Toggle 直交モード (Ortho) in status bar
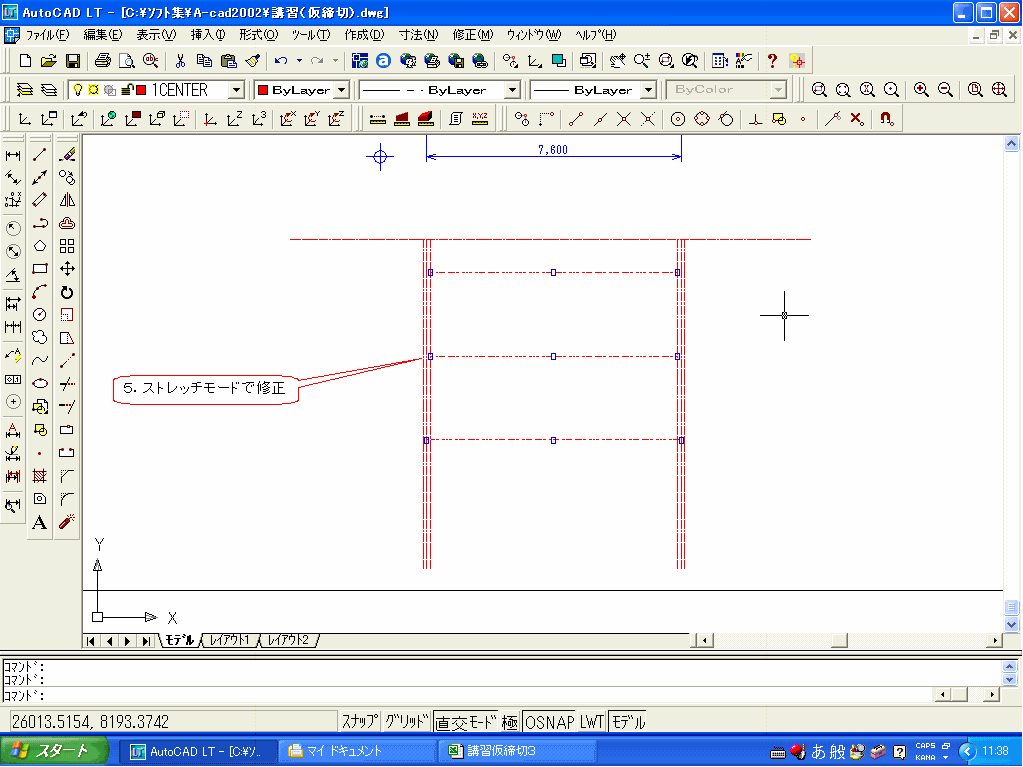Viewport: 1023px width, 767px height. coord(465,722)
